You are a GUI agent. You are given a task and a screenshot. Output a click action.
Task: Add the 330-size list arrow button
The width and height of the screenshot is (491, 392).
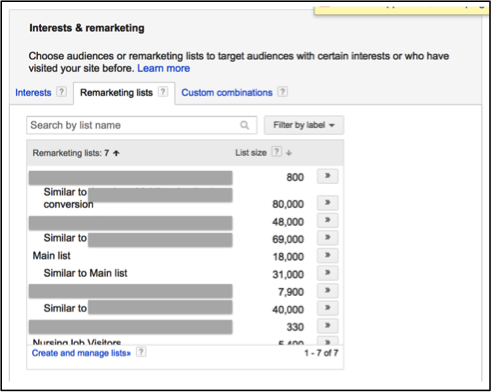pos(328,326)
